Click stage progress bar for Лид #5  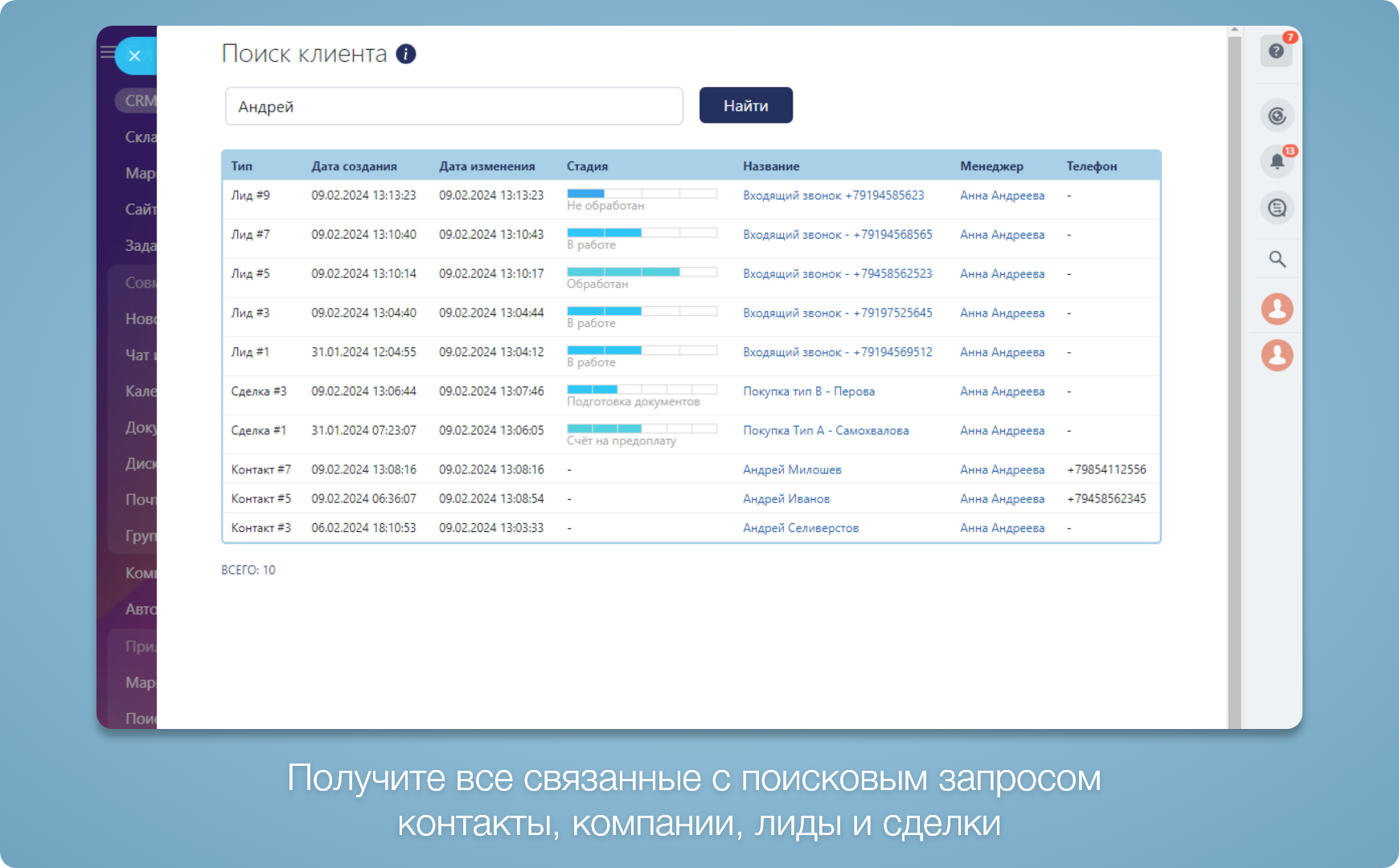coord(642,272)
